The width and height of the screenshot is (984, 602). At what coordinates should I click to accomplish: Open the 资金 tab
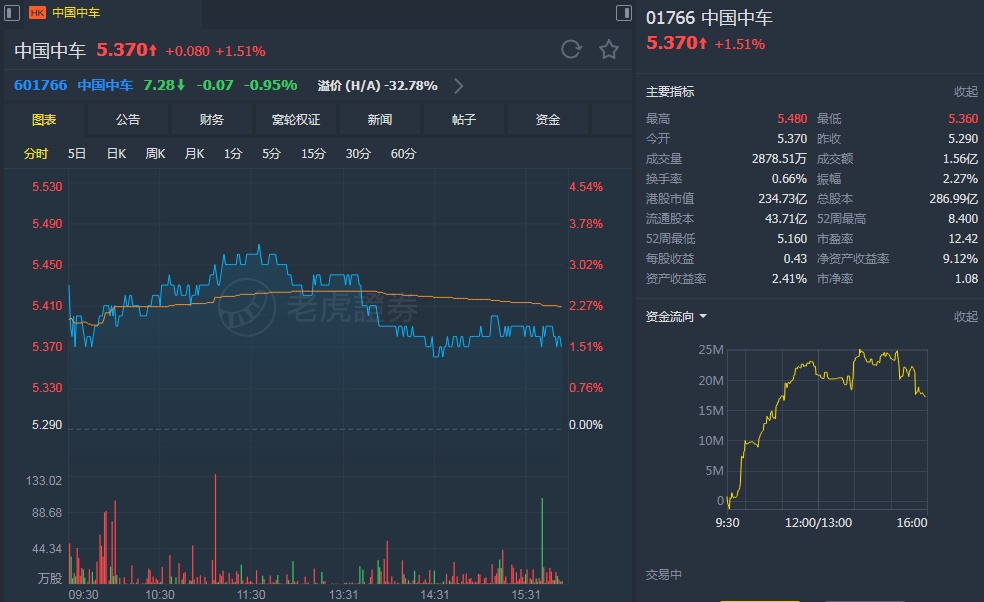(x=548, y=120)
